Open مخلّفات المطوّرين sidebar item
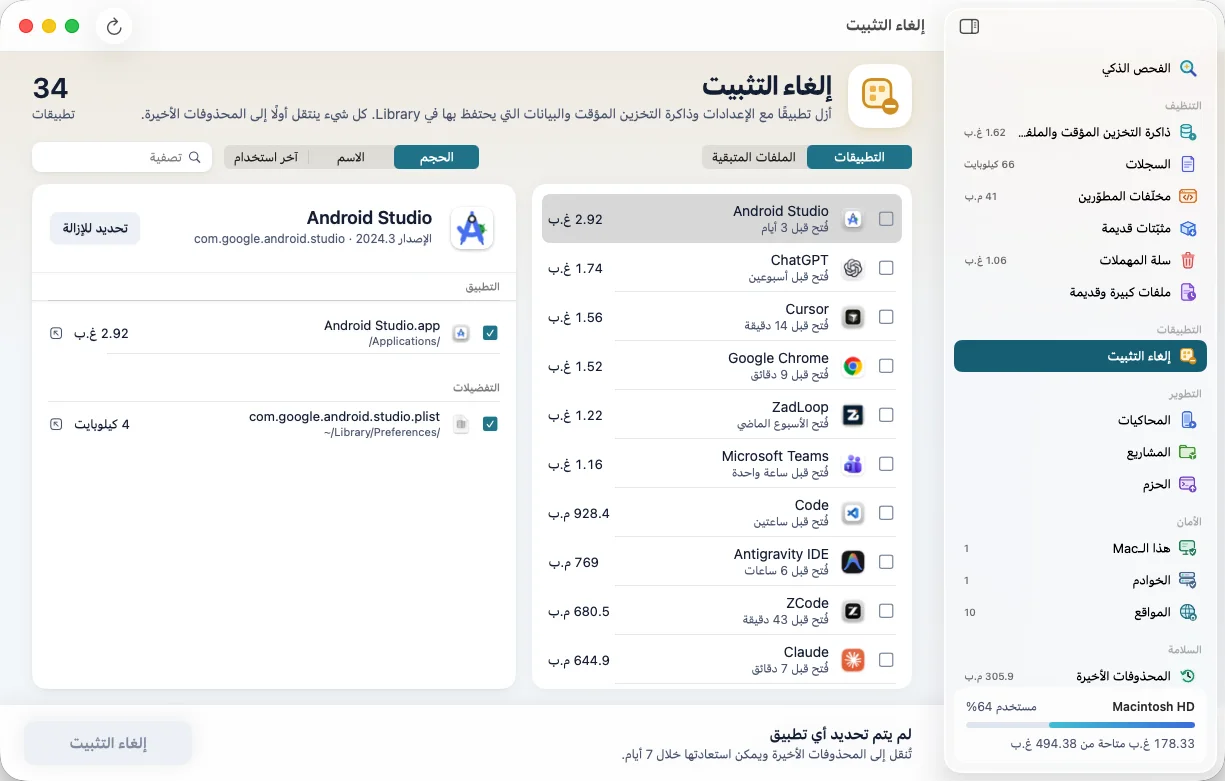This screenshot has width=1225, height=781. 1080,196
